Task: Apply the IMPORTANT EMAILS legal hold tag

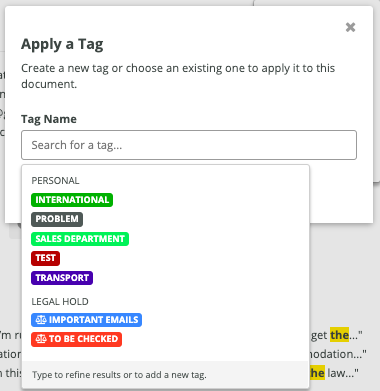Action: [x=86, y=320]
